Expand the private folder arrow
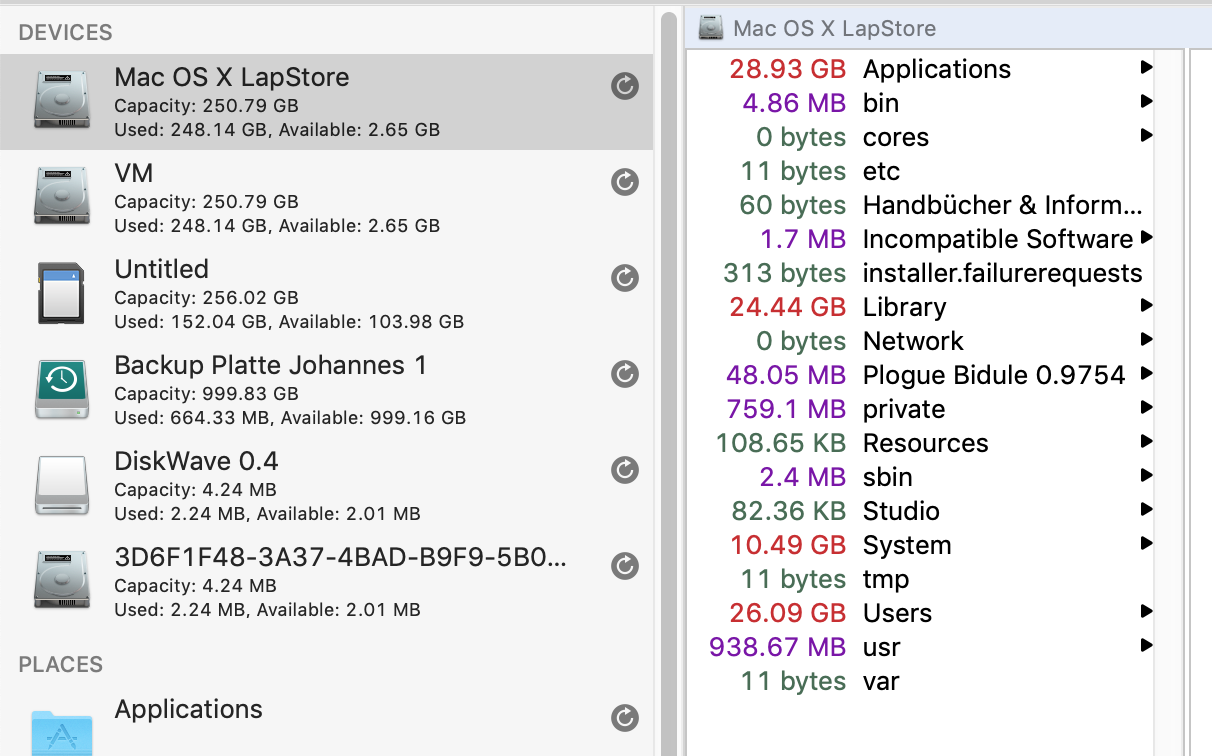Screen dimensions: 1212x756 click(x=1146, y=408)
